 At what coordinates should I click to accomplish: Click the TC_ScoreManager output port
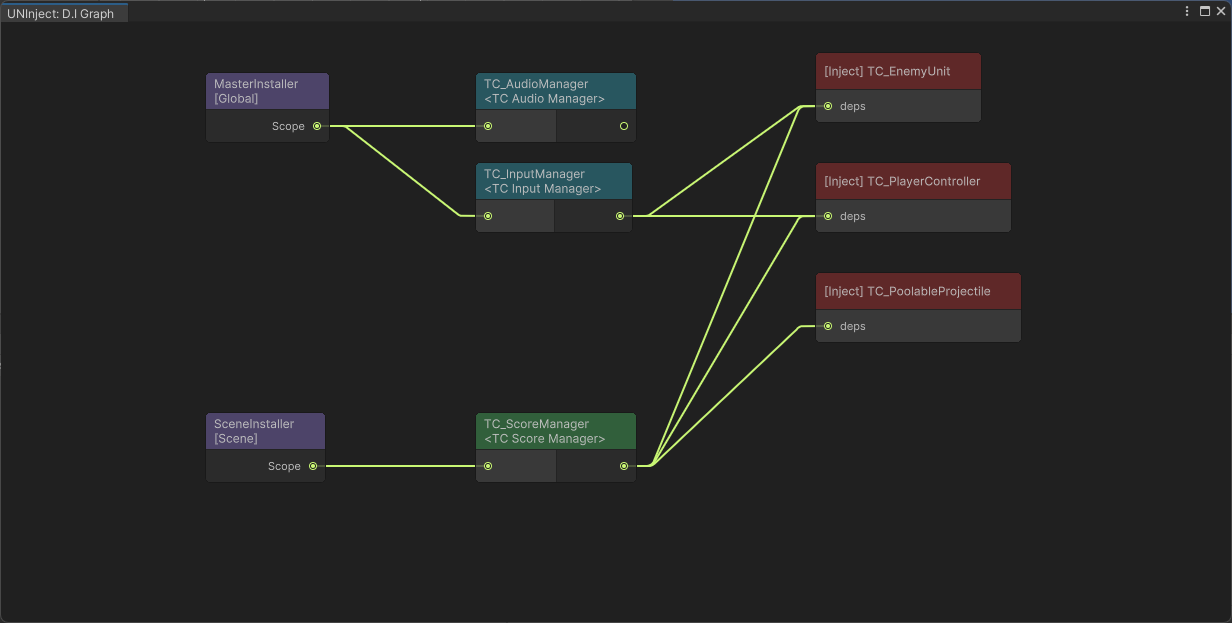tap(624, 466)
